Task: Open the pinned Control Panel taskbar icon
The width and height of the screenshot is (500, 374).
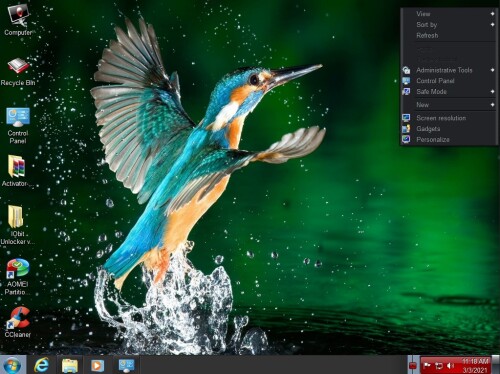Action: coord(126,365)
